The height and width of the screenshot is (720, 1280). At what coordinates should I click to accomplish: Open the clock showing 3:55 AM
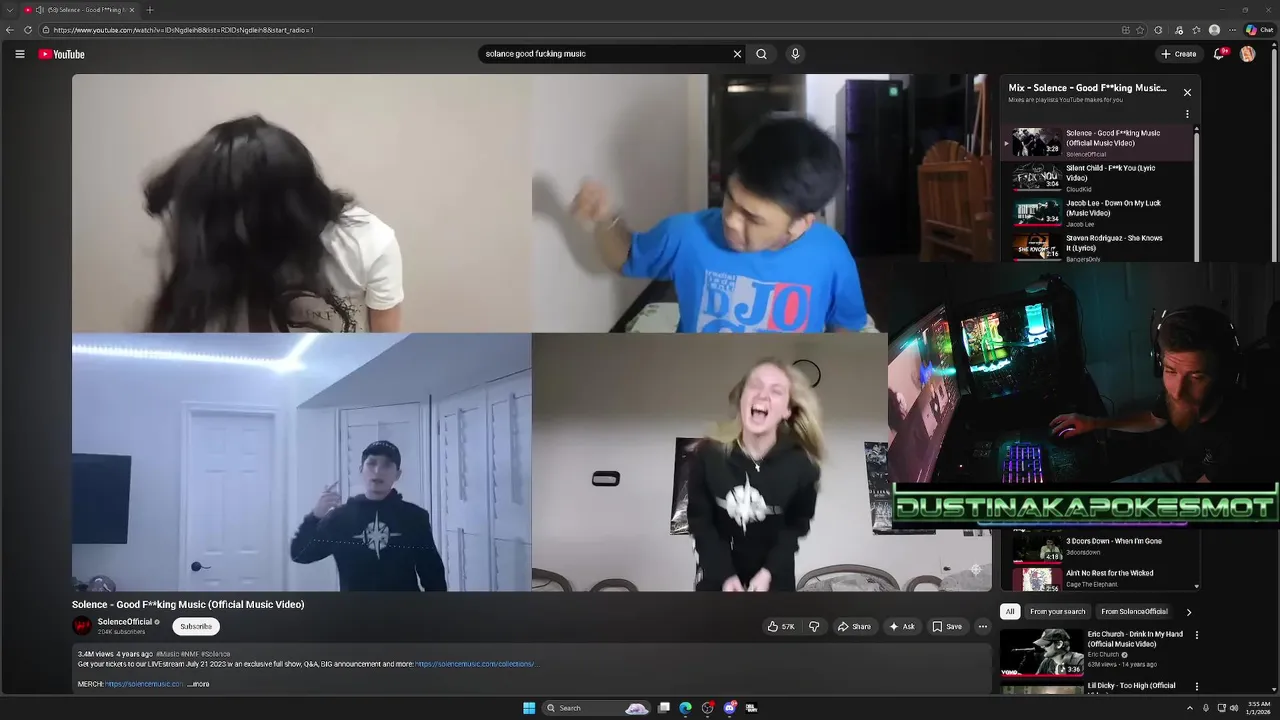(x=1259, y=708)
